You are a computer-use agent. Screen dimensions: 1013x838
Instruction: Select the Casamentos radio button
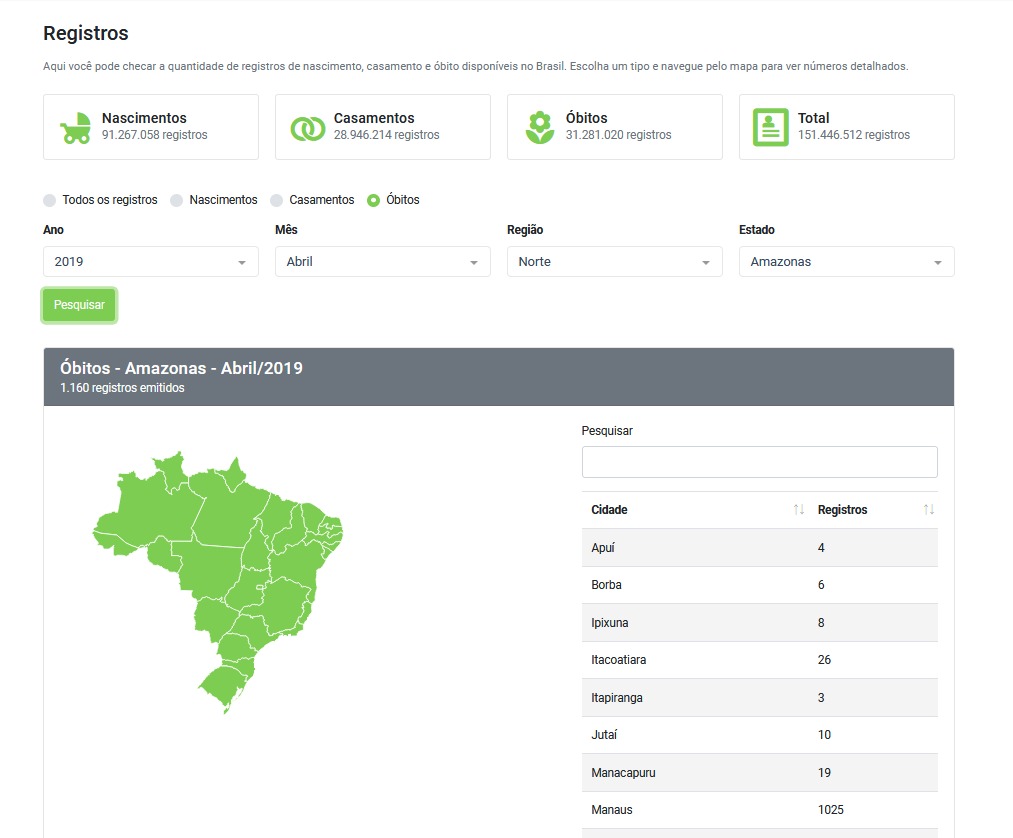point(277,200)
